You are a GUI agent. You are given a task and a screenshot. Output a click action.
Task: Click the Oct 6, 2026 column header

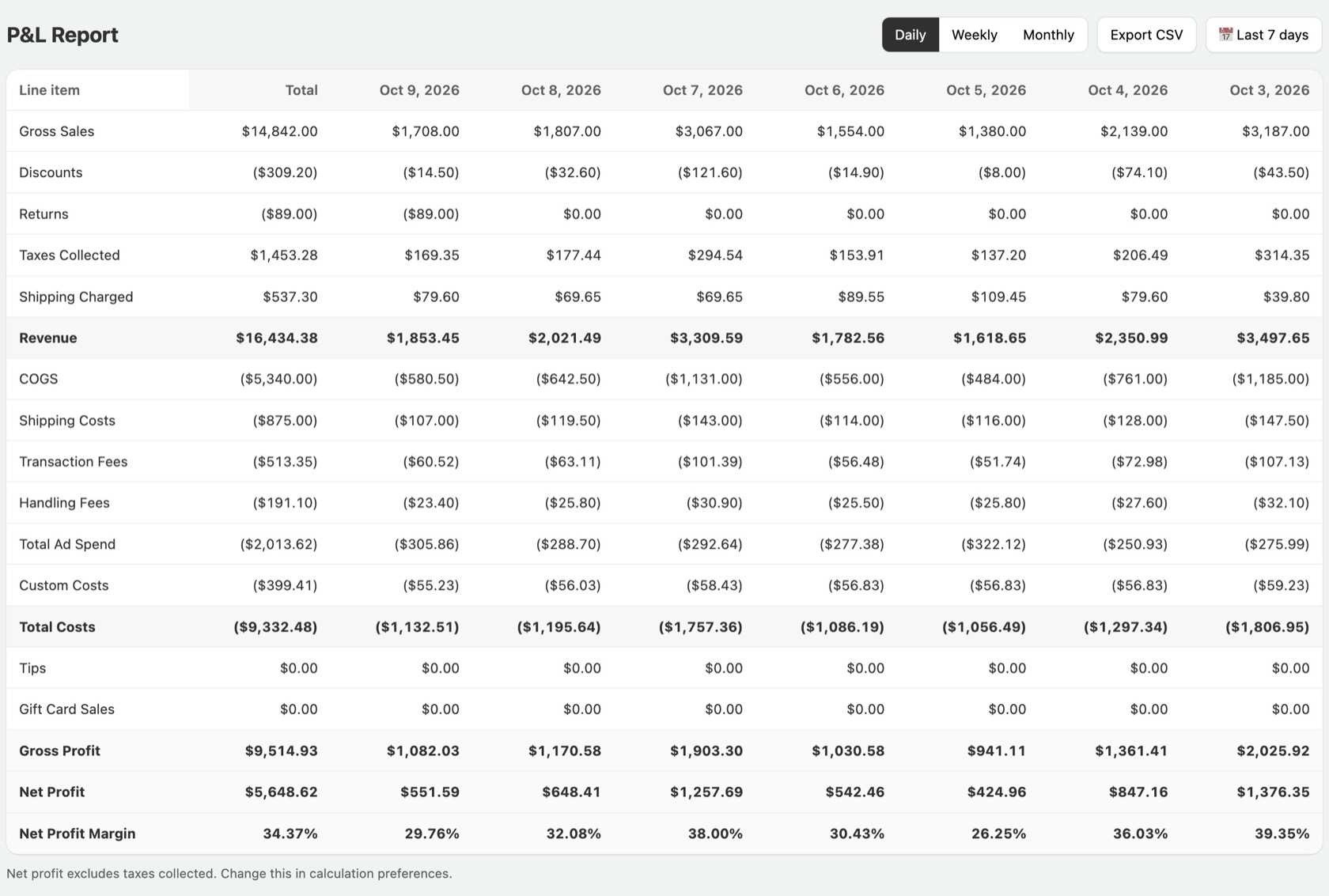pos(844,90)
